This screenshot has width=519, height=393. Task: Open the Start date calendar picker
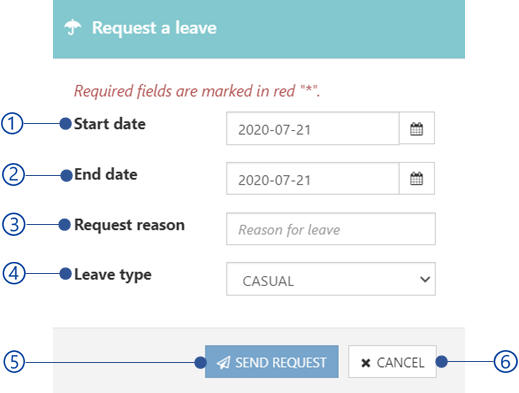pos(417,128)
